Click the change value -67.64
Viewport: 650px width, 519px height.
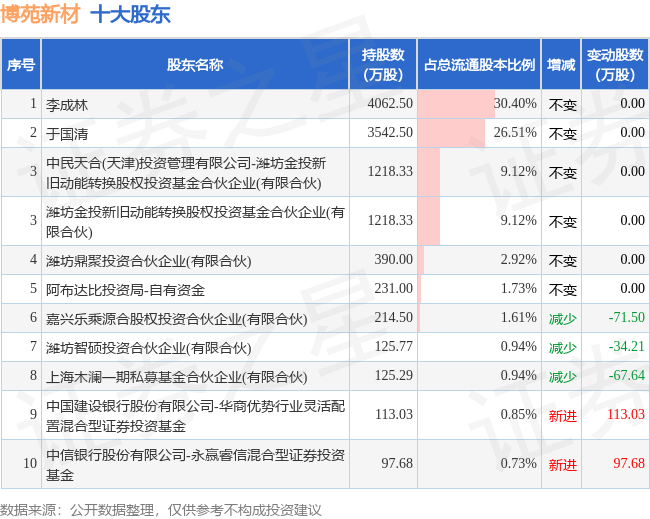626,375
